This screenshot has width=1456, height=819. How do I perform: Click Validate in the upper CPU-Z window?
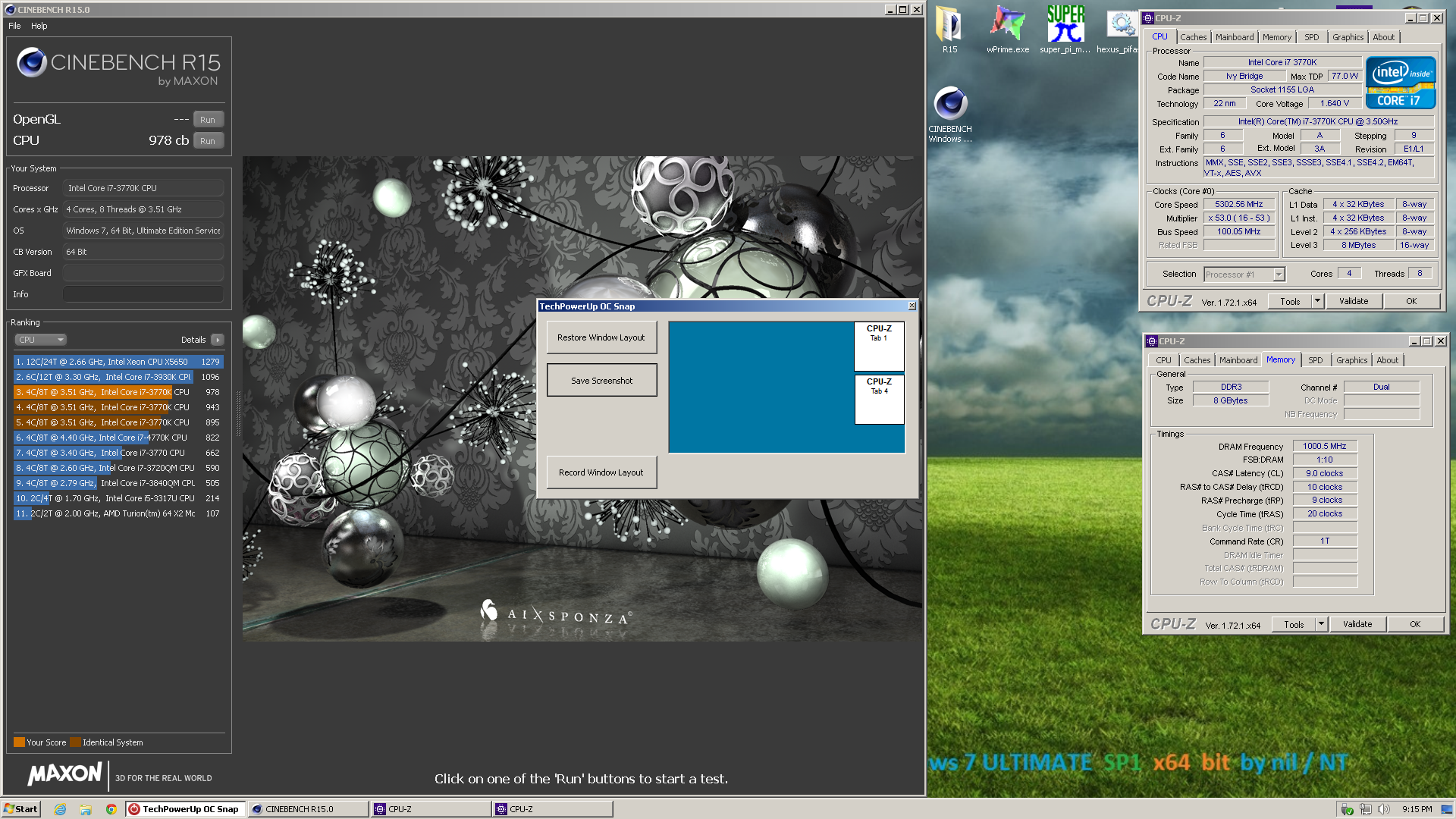(1354, 301)
